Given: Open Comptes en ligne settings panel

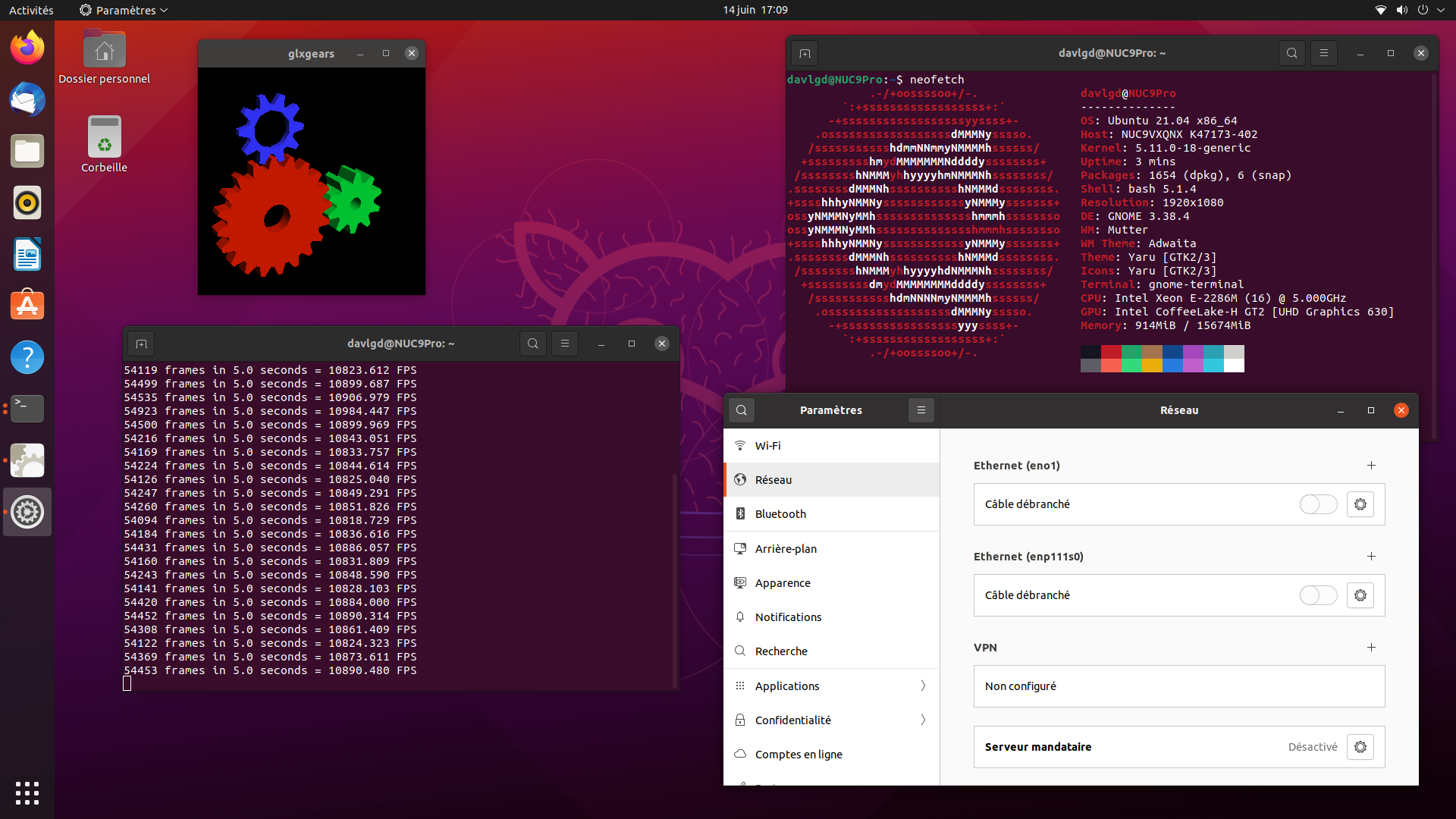Looking at the screenshot, I should coord(832,754).
